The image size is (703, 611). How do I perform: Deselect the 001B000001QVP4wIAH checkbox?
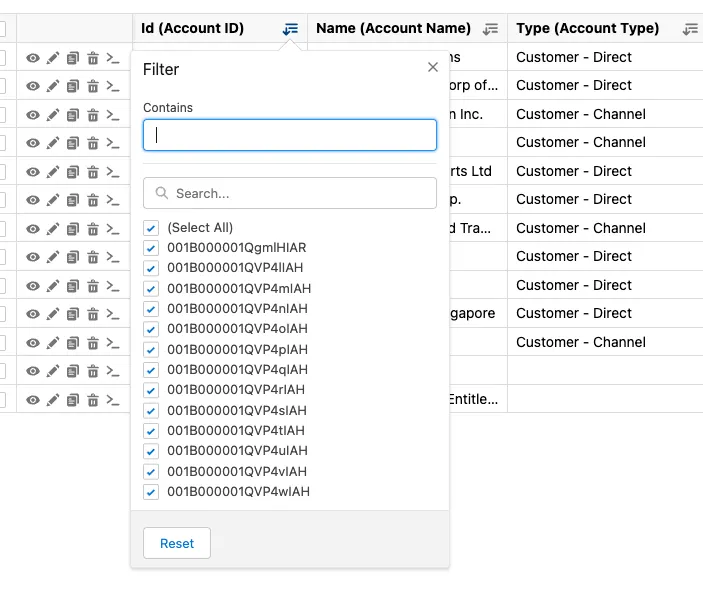(151, 492)
